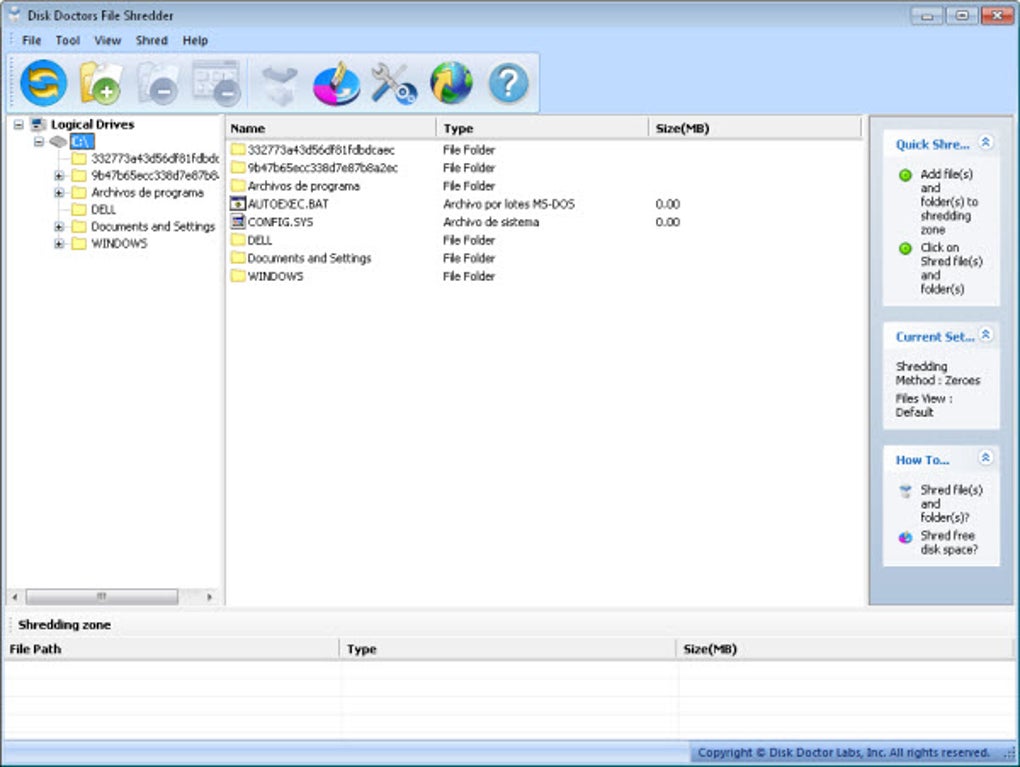Expand the Documents and Settings tree node
Image resolution: width=1020 pixels, height=767 pixels.
(x=58, y=226)
